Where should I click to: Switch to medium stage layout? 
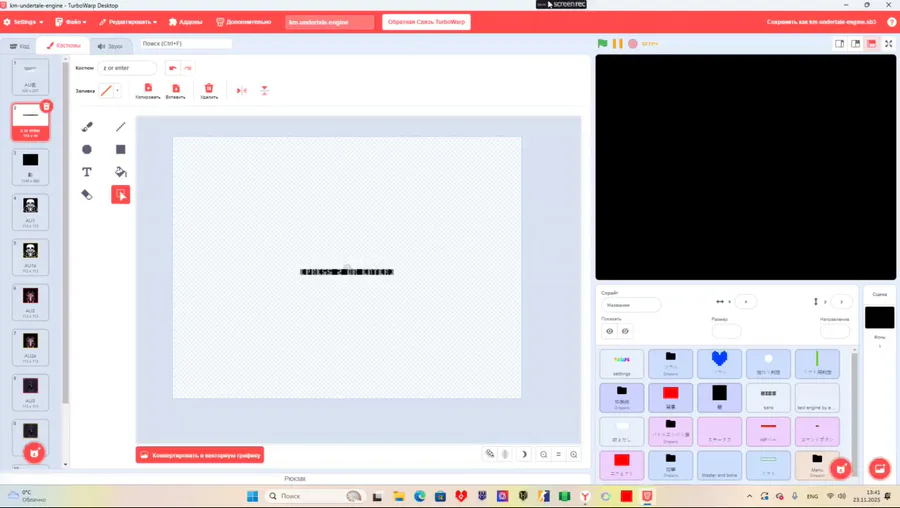point(855,44)
